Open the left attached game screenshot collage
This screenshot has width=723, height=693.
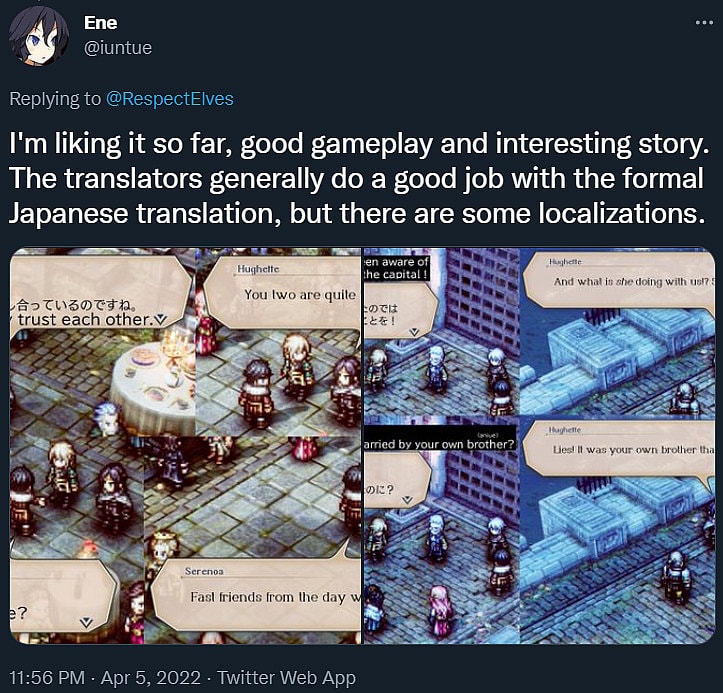click(185, 446)
